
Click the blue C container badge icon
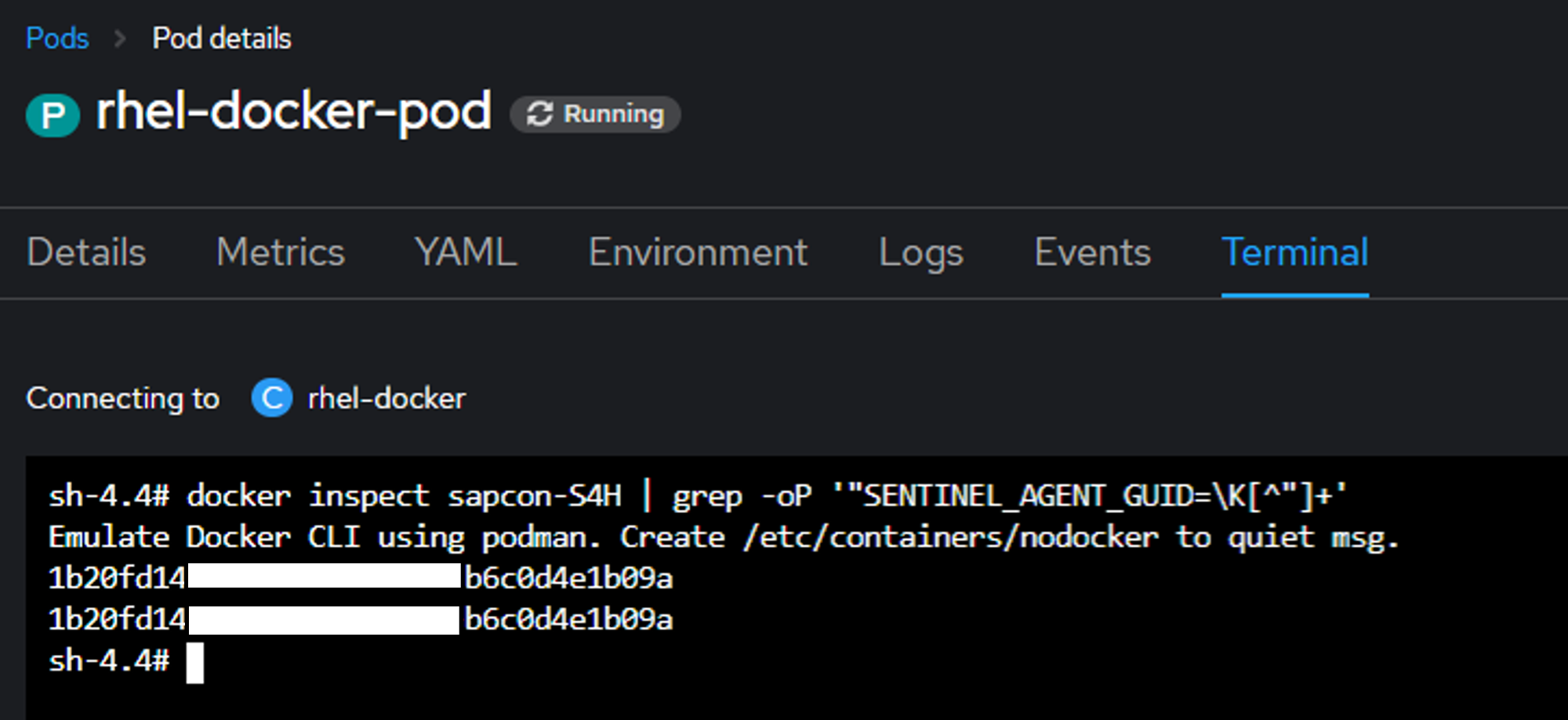coord(271,398)
